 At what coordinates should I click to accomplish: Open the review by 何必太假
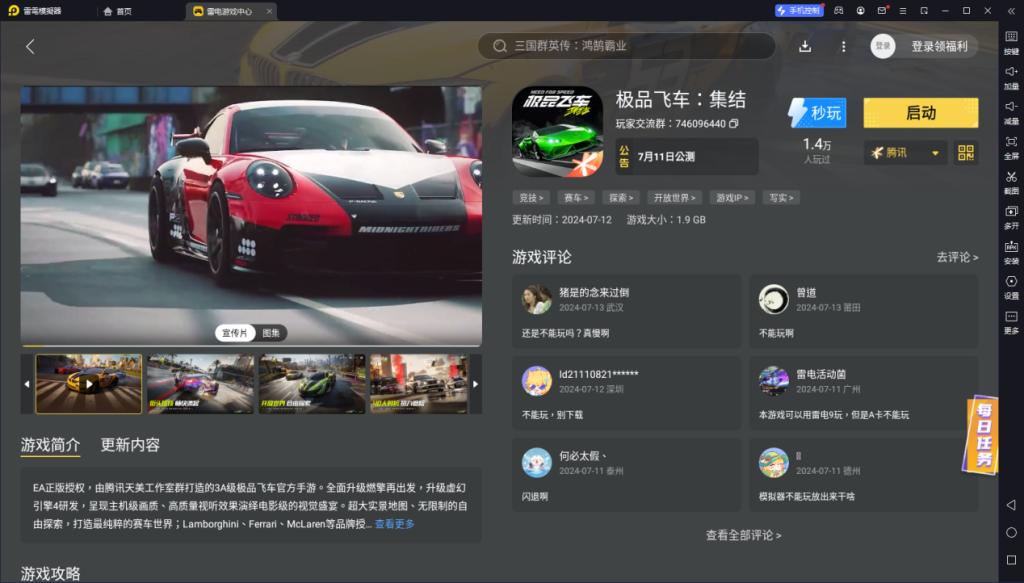coord(627,475)
